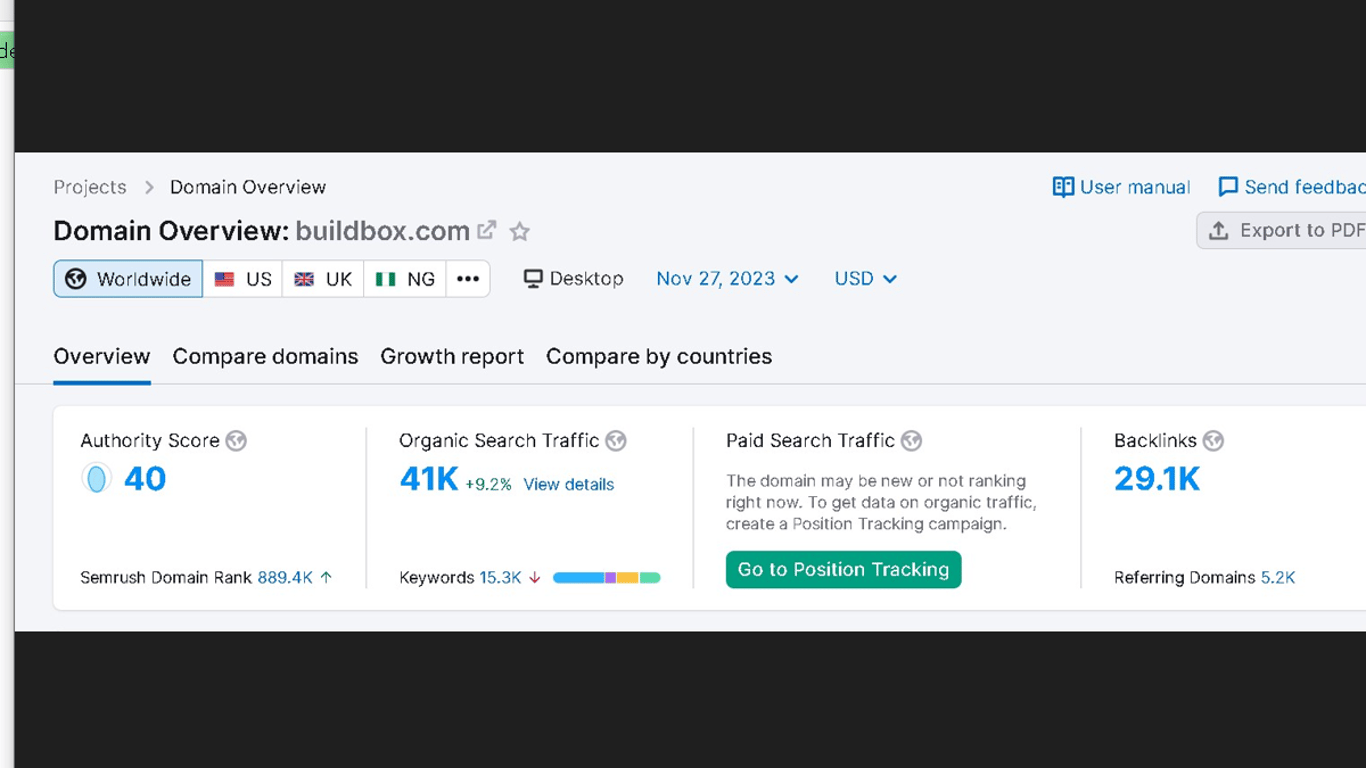Switch to the US database
The height and width of the screenshot is (768, 1366).
tap(243, 279)
